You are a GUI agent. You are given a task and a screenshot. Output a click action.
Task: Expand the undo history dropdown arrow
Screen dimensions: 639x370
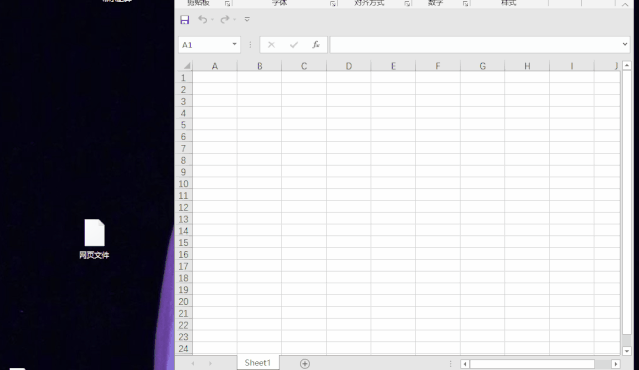[x=212, y=20]
